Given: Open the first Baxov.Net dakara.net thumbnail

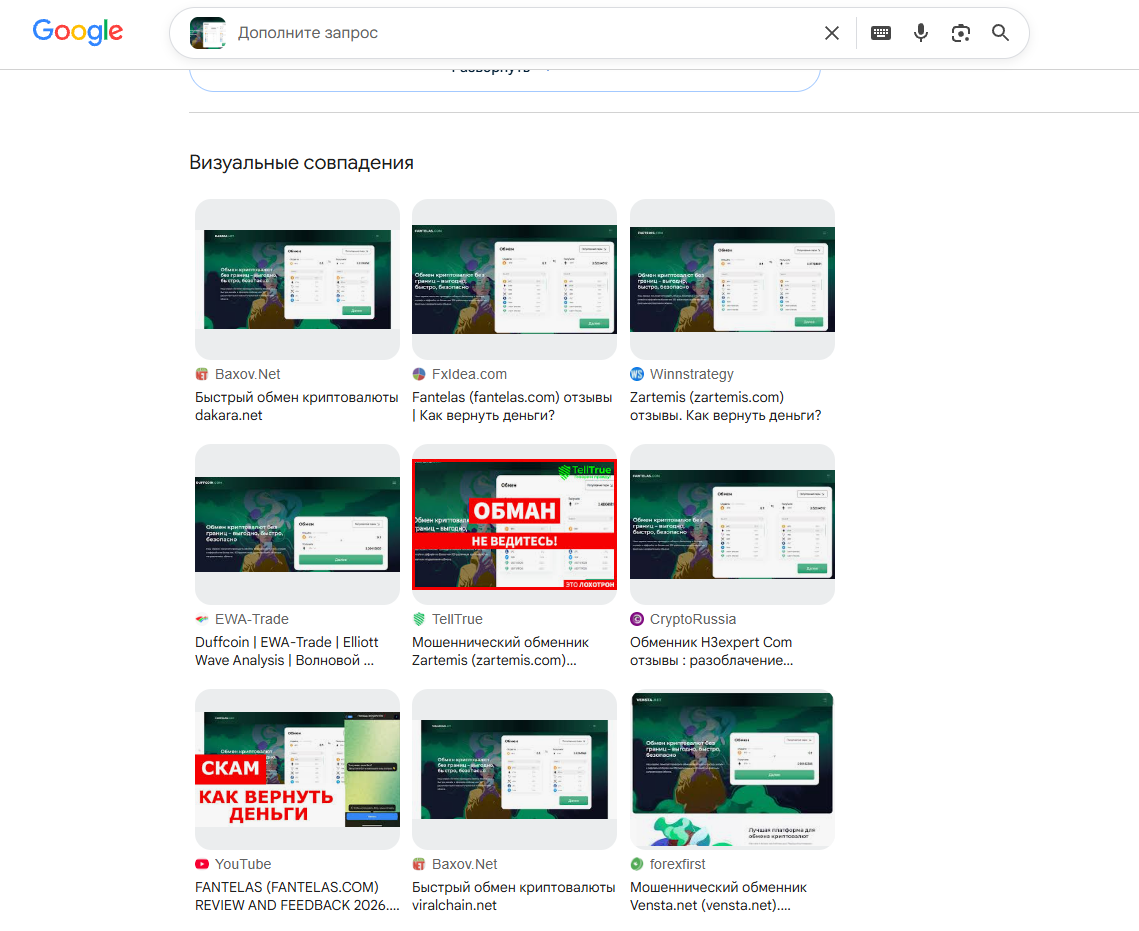Looking at the screenshot, I should coord(297,279).
